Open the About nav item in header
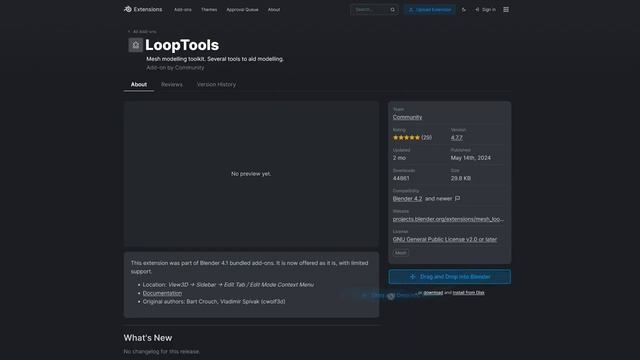Screen dimensions: 640x360 (274, 9)
